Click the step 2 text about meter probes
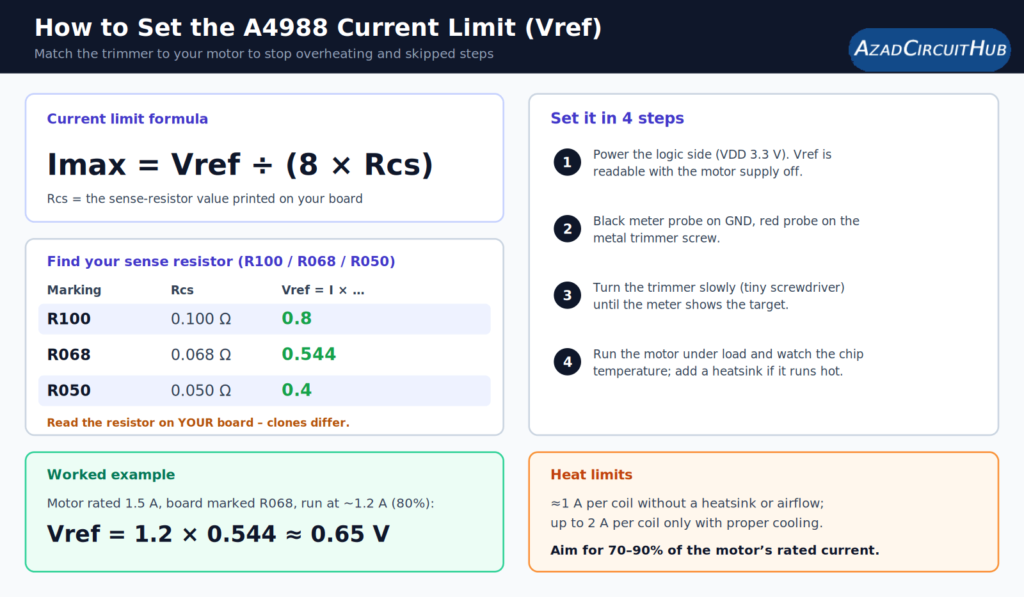The image size is (1024, 597). click(x=726, y=229)
